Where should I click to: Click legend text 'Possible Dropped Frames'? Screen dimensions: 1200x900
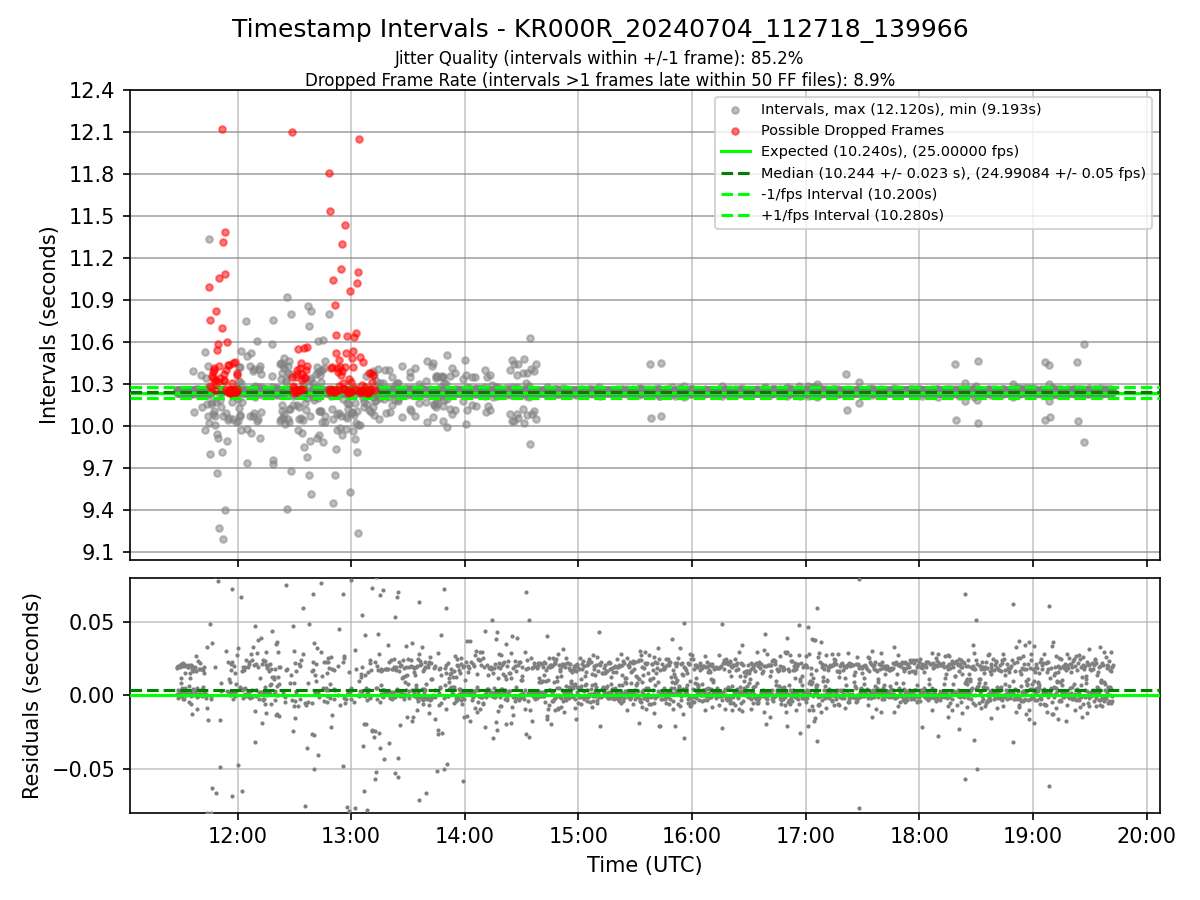852,130
